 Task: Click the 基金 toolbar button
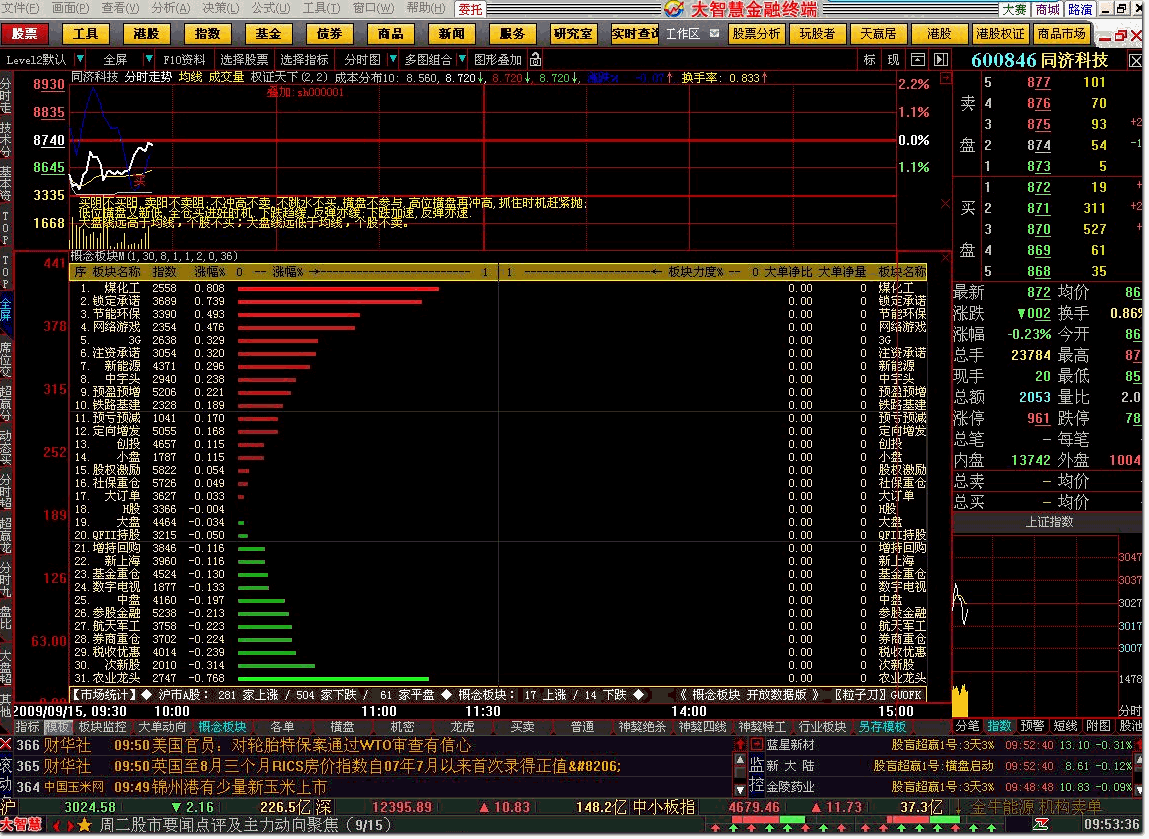tap(268, 34)
